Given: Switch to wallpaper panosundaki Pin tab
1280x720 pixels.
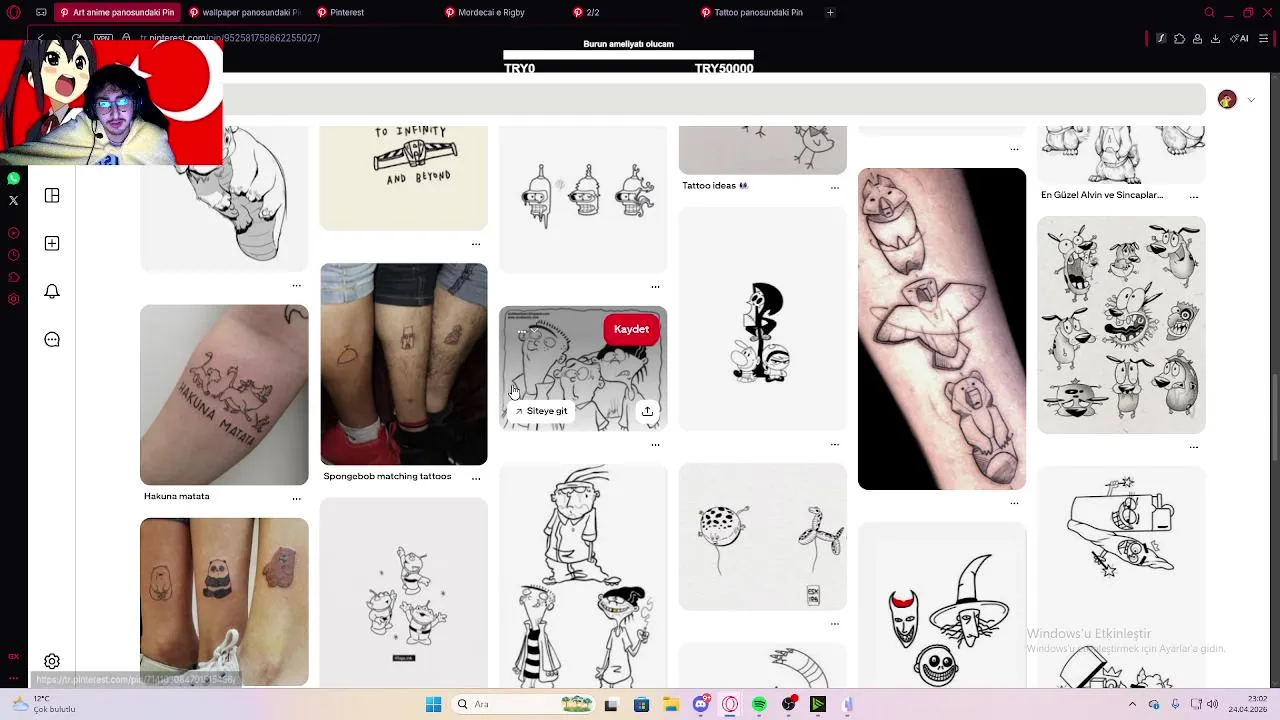Looking at the screenshot, I should [245, 13].
